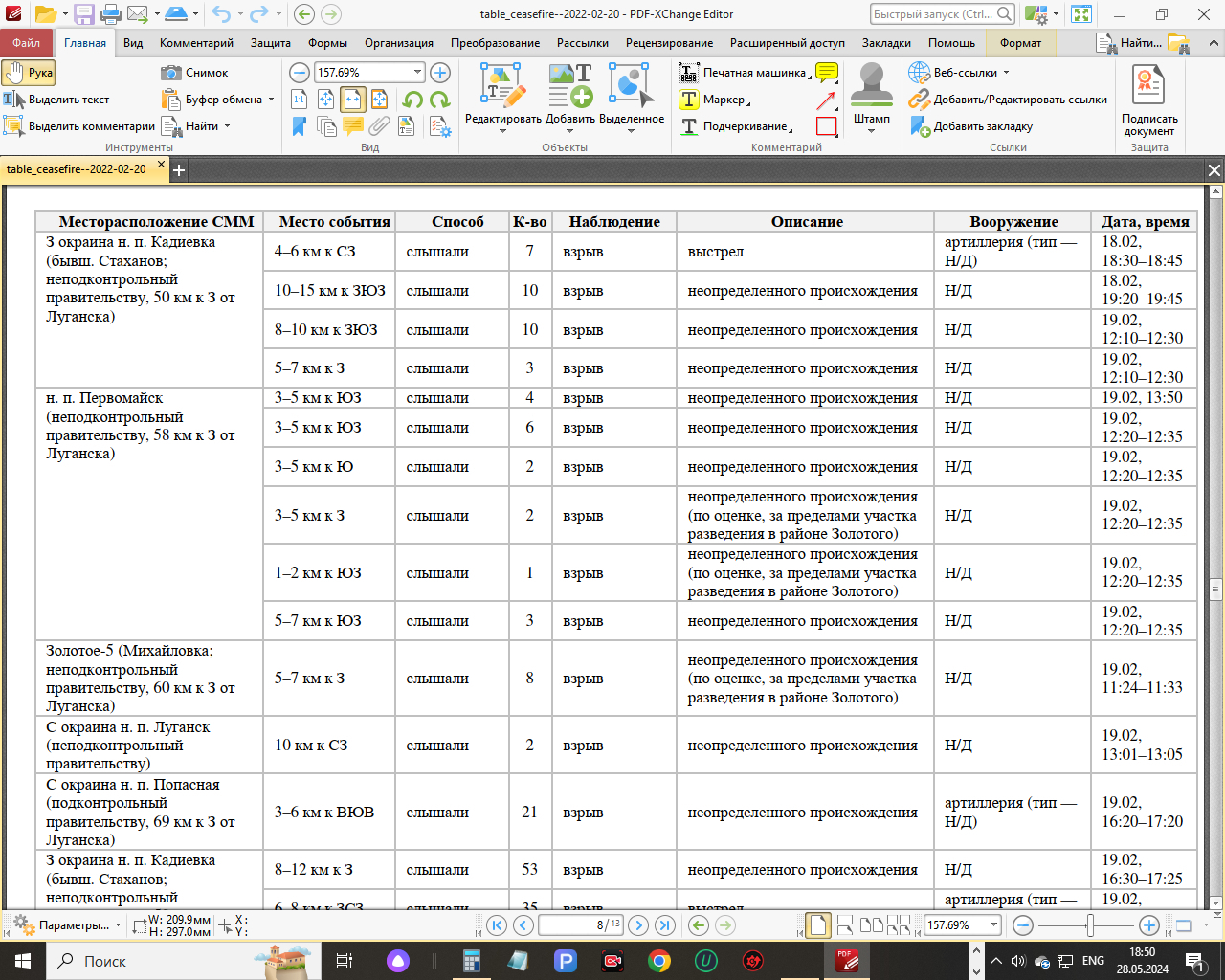This screenshot has height=980, width=1225.
Task: Open the Файл menu
Action: click(27, 43)
